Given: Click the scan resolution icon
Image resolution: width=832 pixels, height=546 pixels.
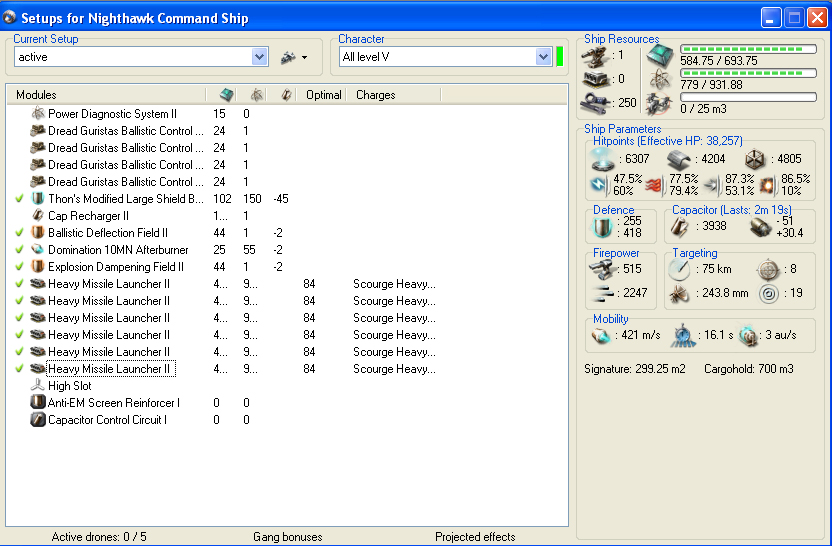Looking at the screenshot, I should coord(679,293).
